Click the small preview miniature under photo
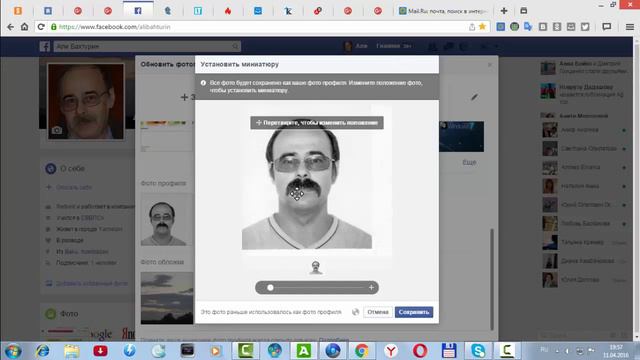Screen dimensions: 640x360 pos(316,267)
